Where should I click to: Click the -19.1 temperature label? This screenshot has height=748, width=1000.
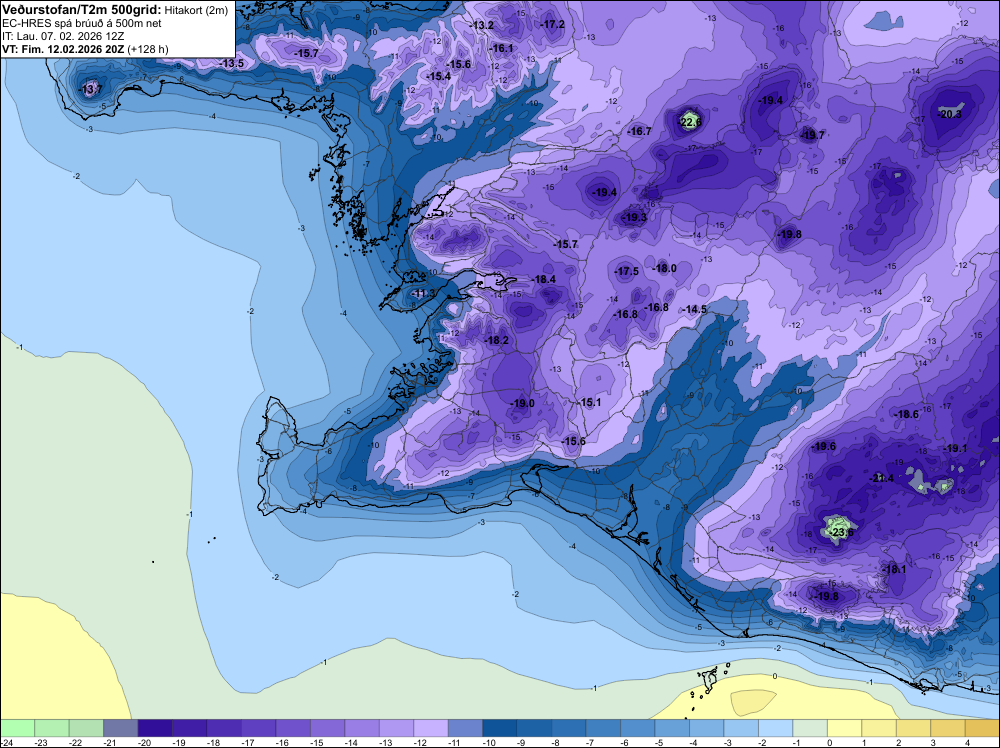tap(955, 448)
